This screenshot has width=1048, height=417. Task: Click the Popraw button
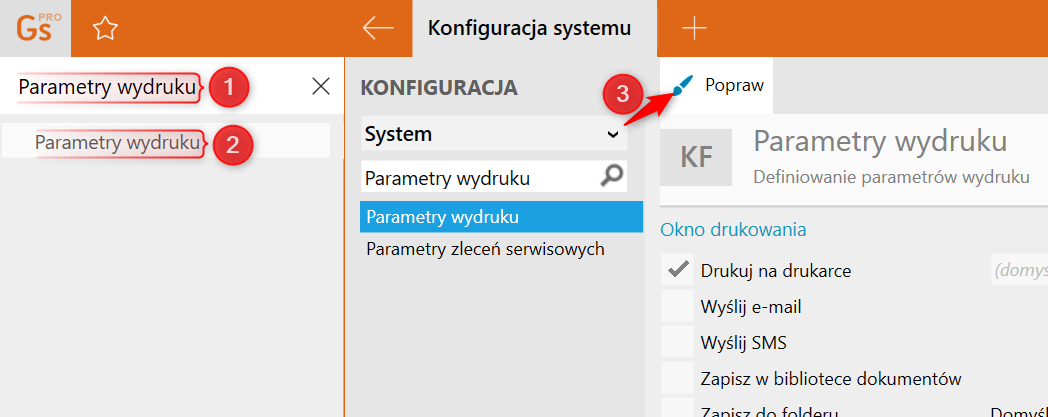point(733,86)
